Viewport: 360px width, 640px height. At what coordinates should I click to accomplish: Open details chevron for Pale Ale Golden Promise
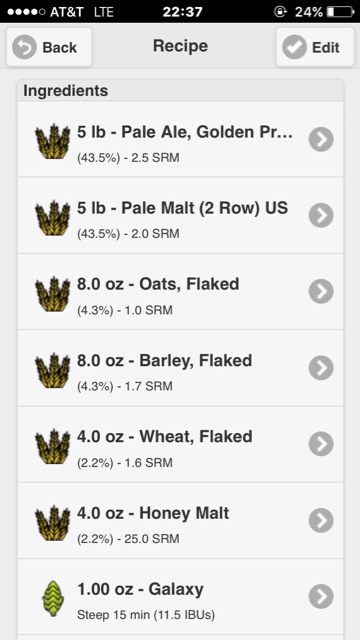321,139
